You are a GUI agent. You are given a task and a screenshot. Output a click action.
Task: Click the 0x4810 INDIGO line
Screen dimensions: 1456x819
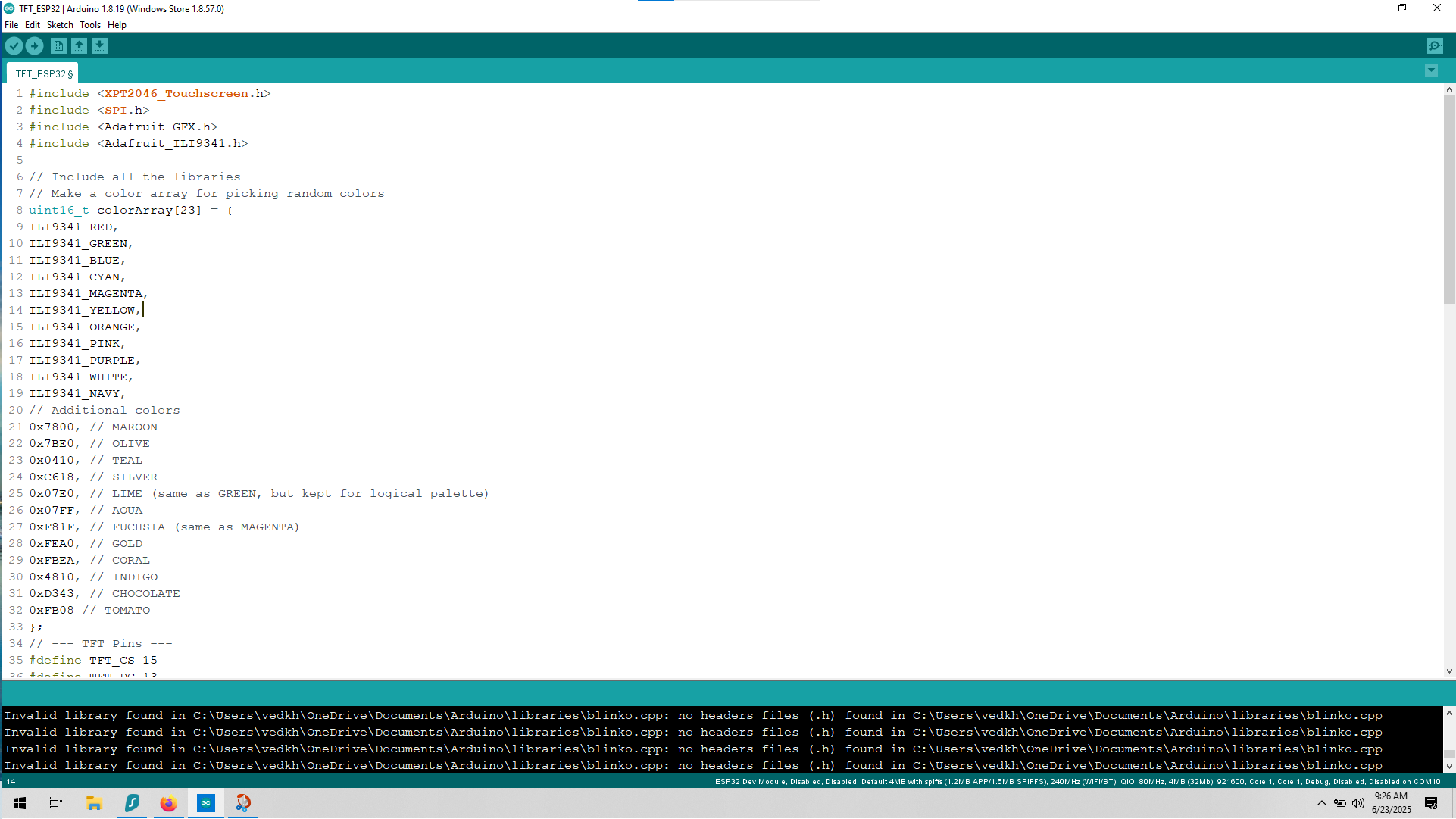pos(93,577)
